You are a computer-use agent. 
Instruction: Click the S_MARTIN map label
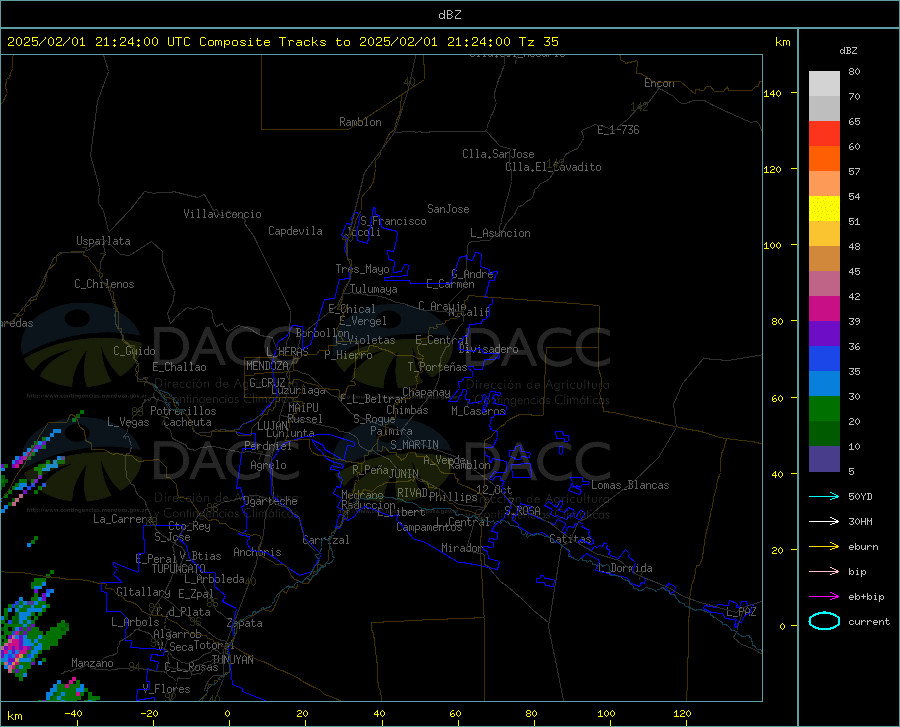(x=414, y=445)
